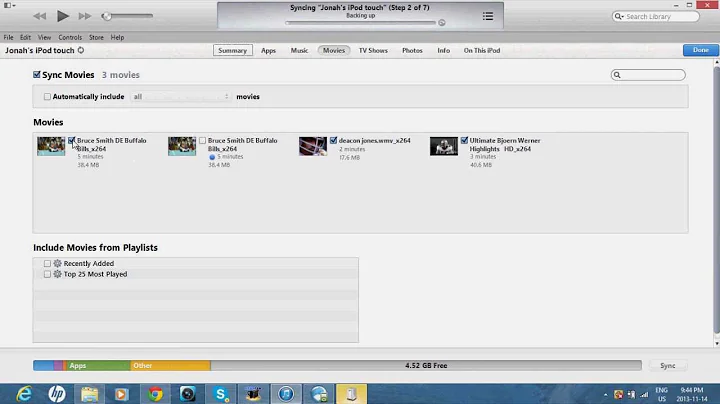Adjust the volume slider
The width and height of the screenshot is (720, 404).
127,16
